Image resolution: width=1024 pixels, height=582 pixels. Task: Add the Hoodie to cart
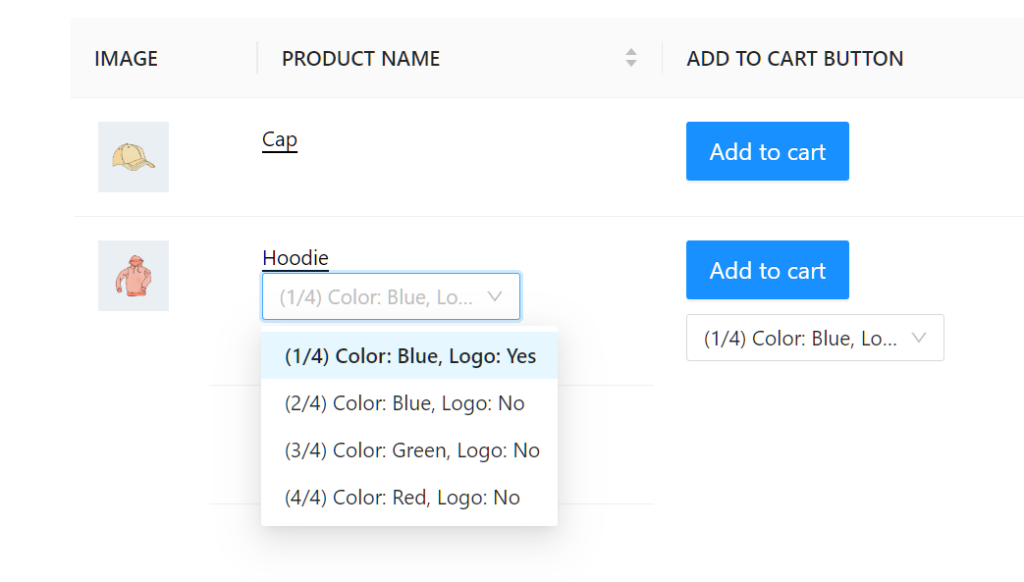[767, 270]
